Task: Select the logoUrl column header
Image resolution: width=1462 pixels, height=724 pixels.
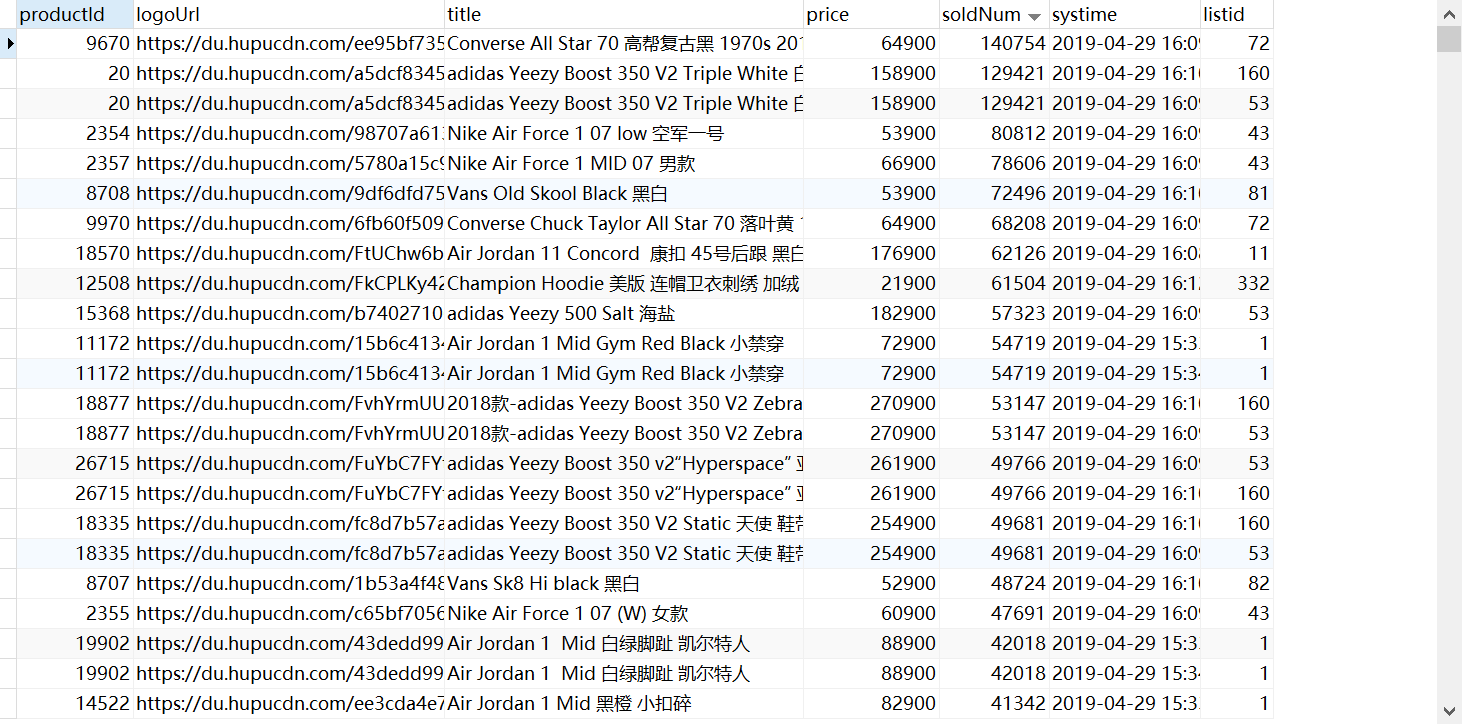Action: (x=289, y=14)
